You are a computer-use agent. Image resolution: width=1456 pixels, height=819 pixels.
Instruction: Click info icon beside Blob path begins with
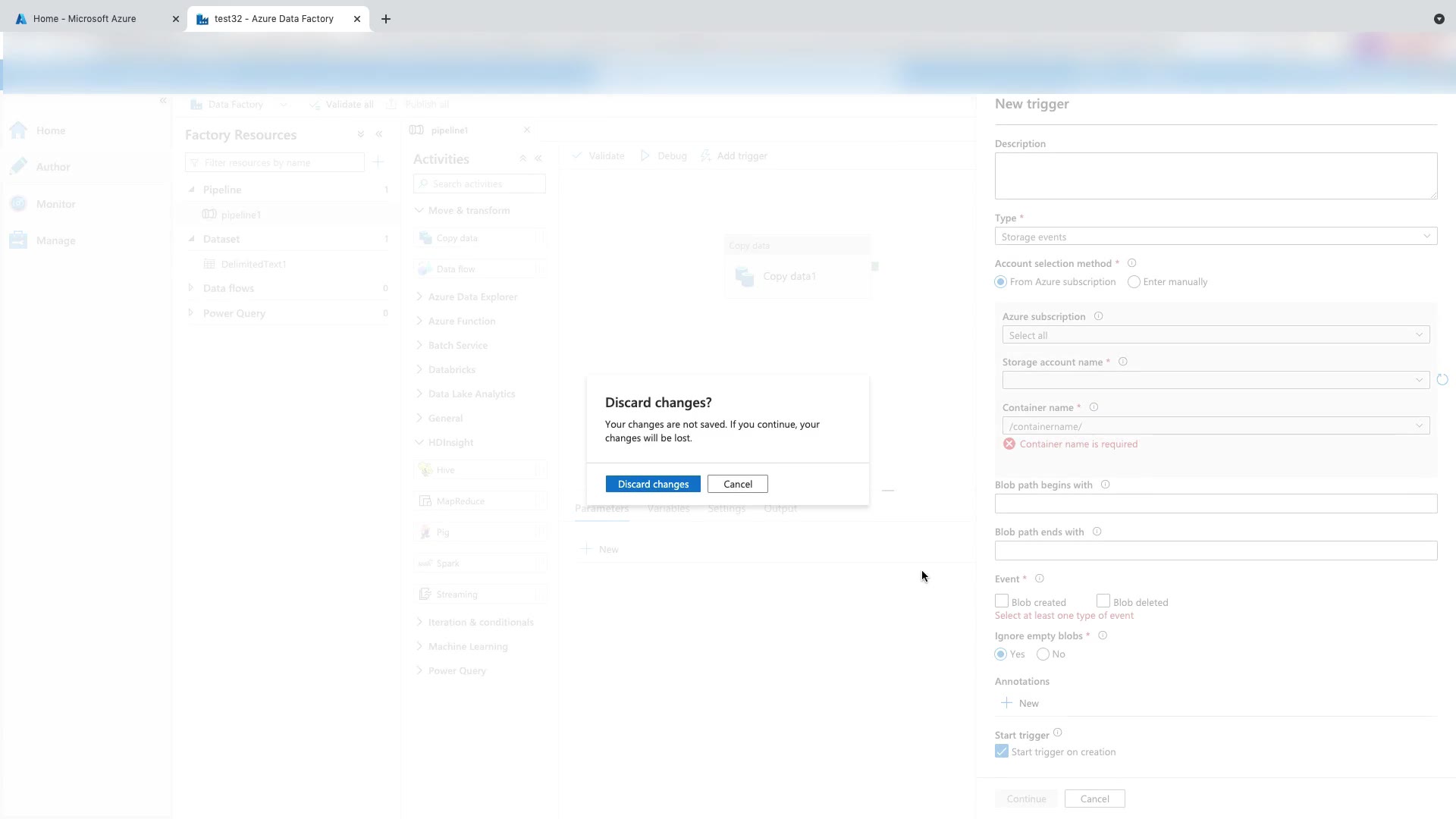pos(1105,485)
